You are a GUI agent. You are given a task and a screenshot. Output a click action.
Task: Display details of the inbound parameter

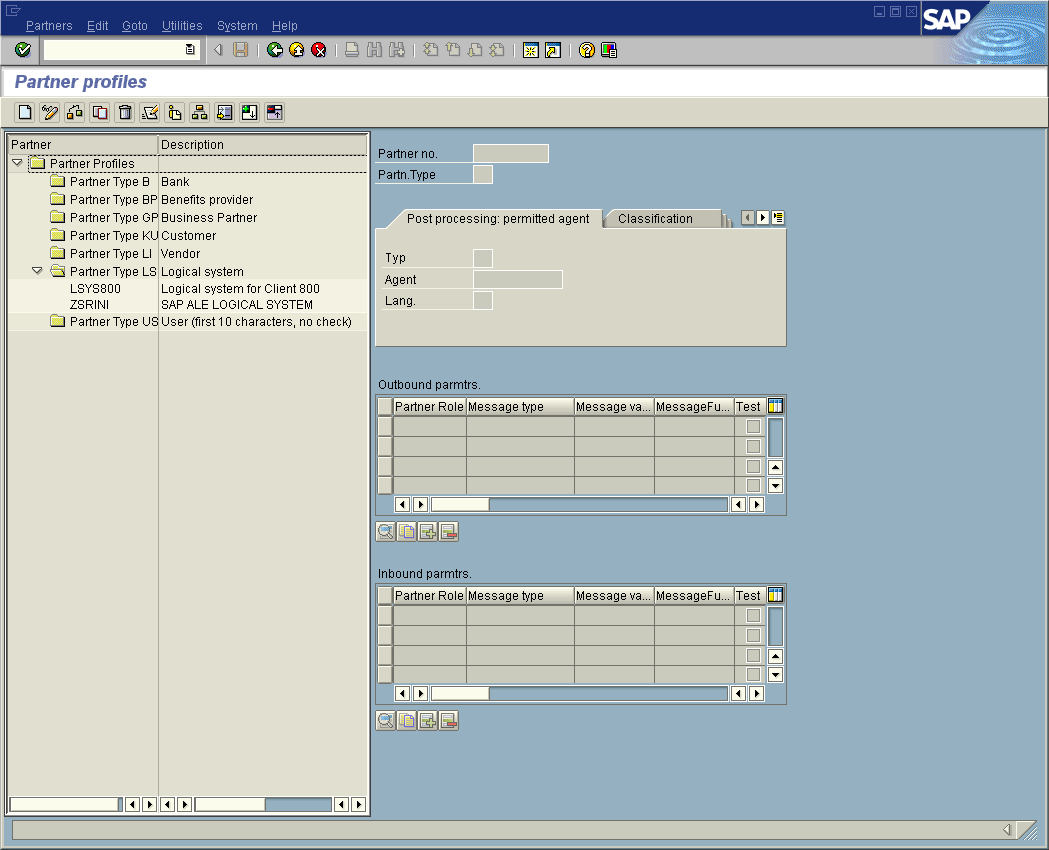[385, 720]
